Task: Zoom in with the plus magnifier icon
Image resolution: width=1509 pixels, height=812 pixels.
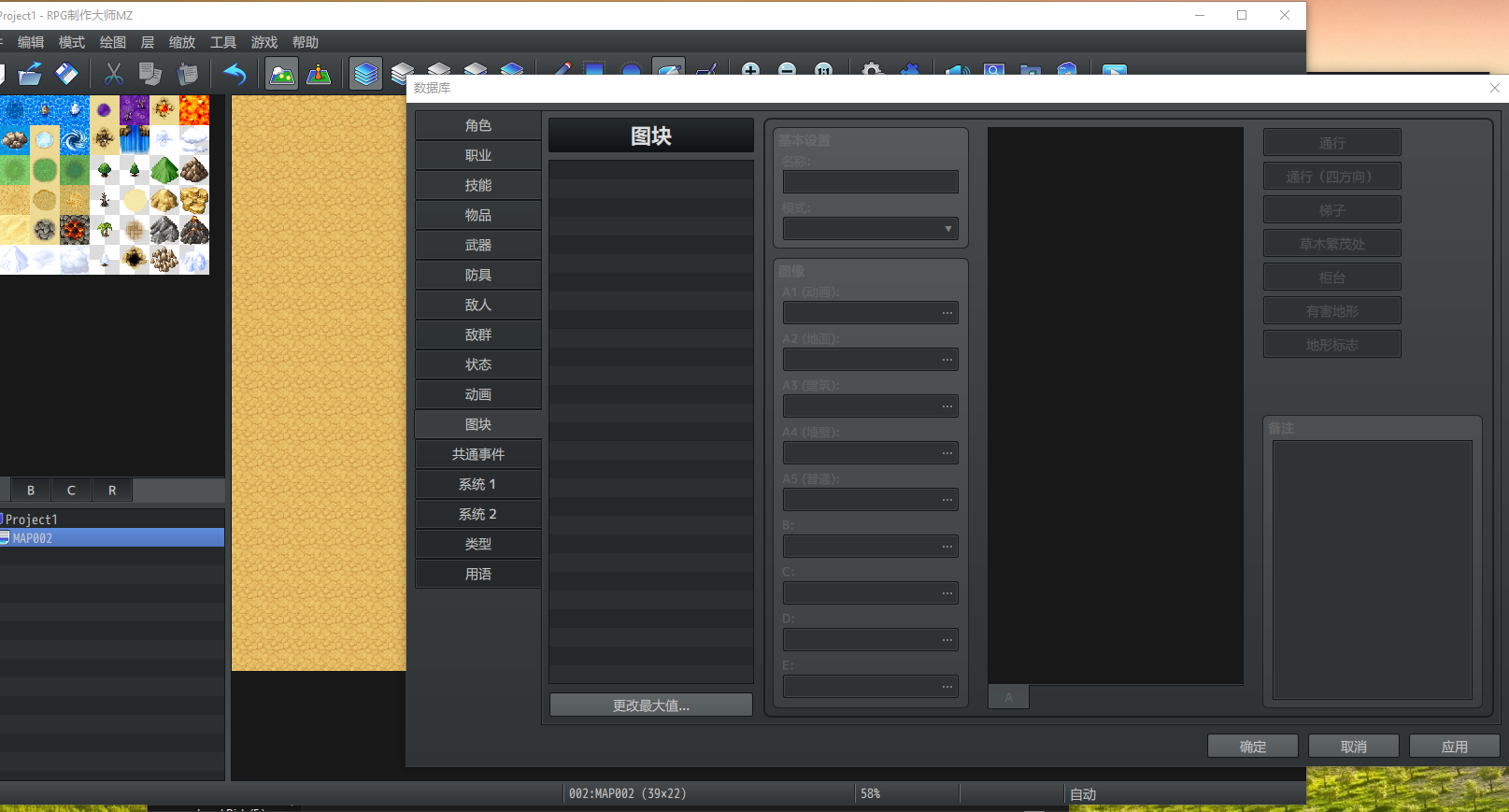Action: 750,70
